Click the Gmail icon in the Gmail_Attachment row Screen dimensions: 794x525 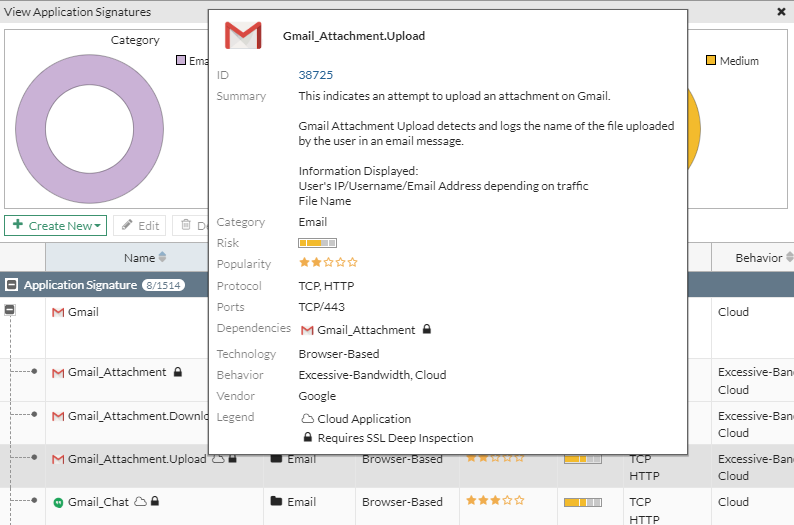(58, 373)
